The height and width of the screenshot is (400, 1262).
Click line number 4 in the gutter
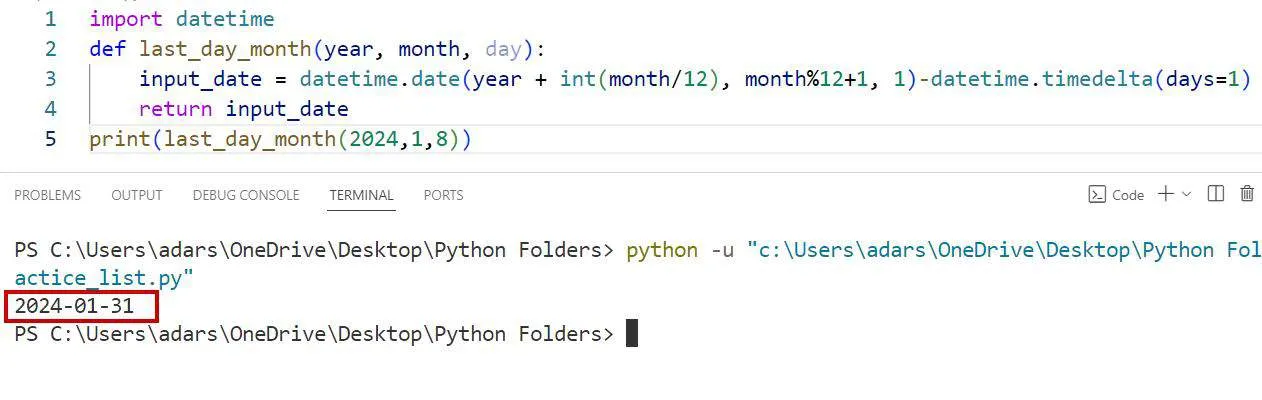[50, 109]
